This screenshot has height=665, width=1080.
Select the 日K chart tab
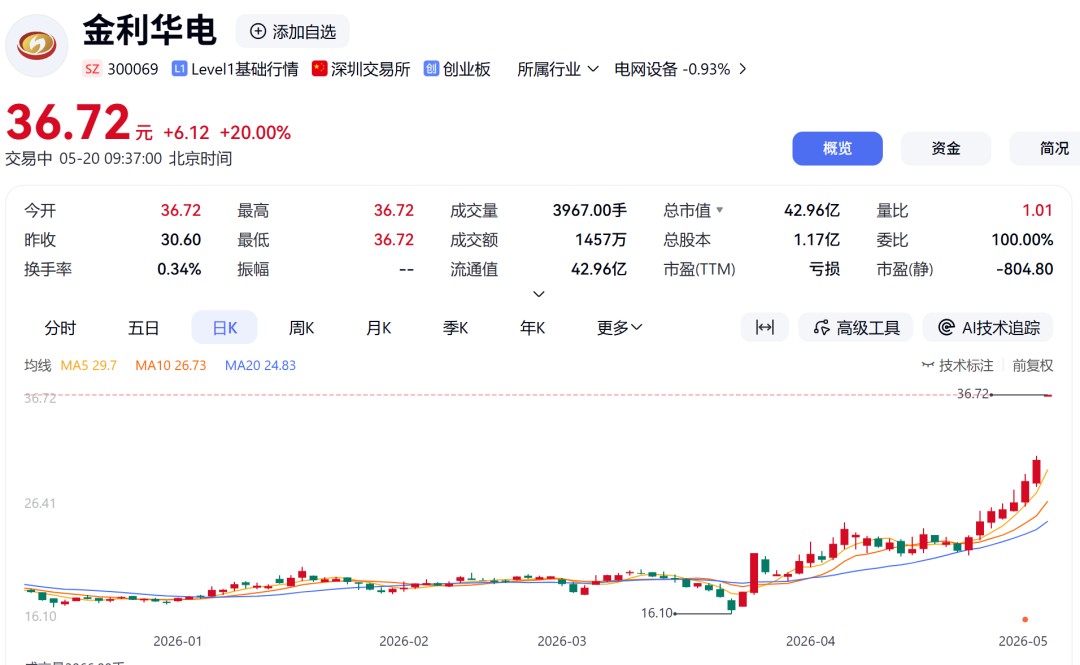(225, 327)
